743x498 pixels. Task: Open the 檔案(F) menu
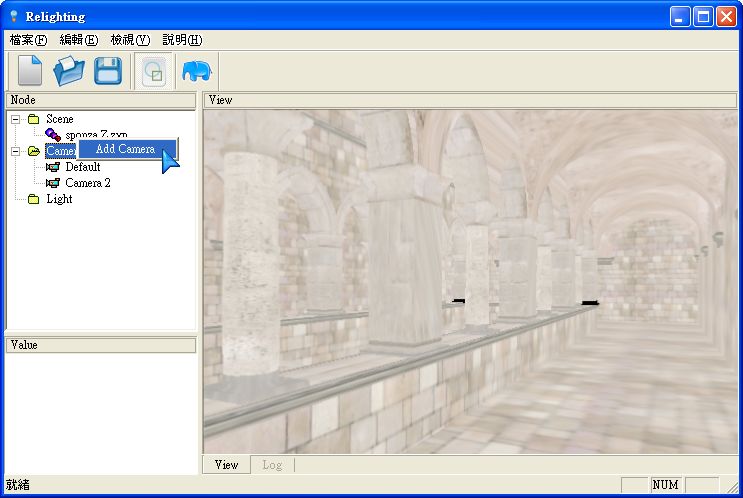coord(28,40)
